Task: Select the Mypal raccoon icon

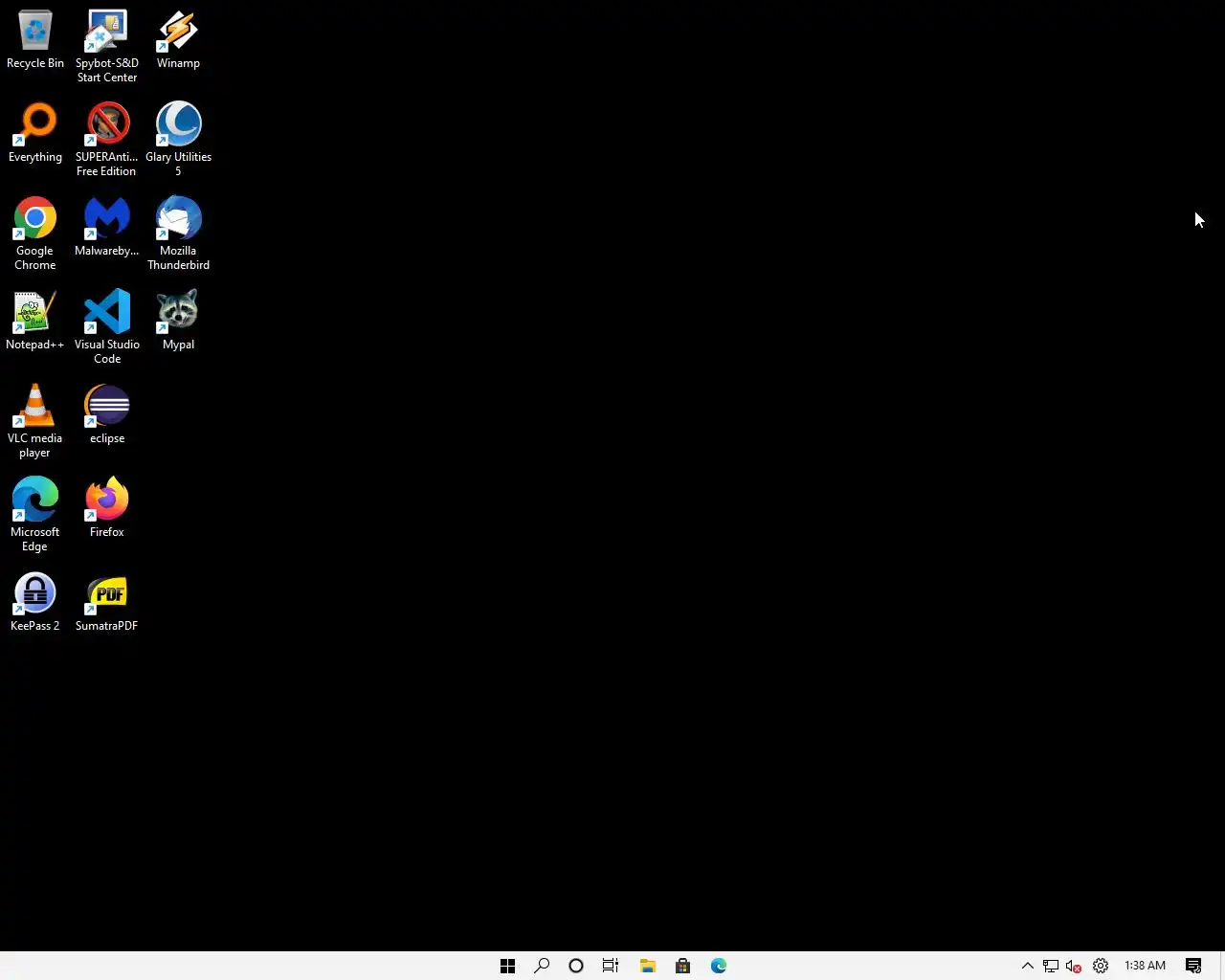Action: [x=178, y=322]
